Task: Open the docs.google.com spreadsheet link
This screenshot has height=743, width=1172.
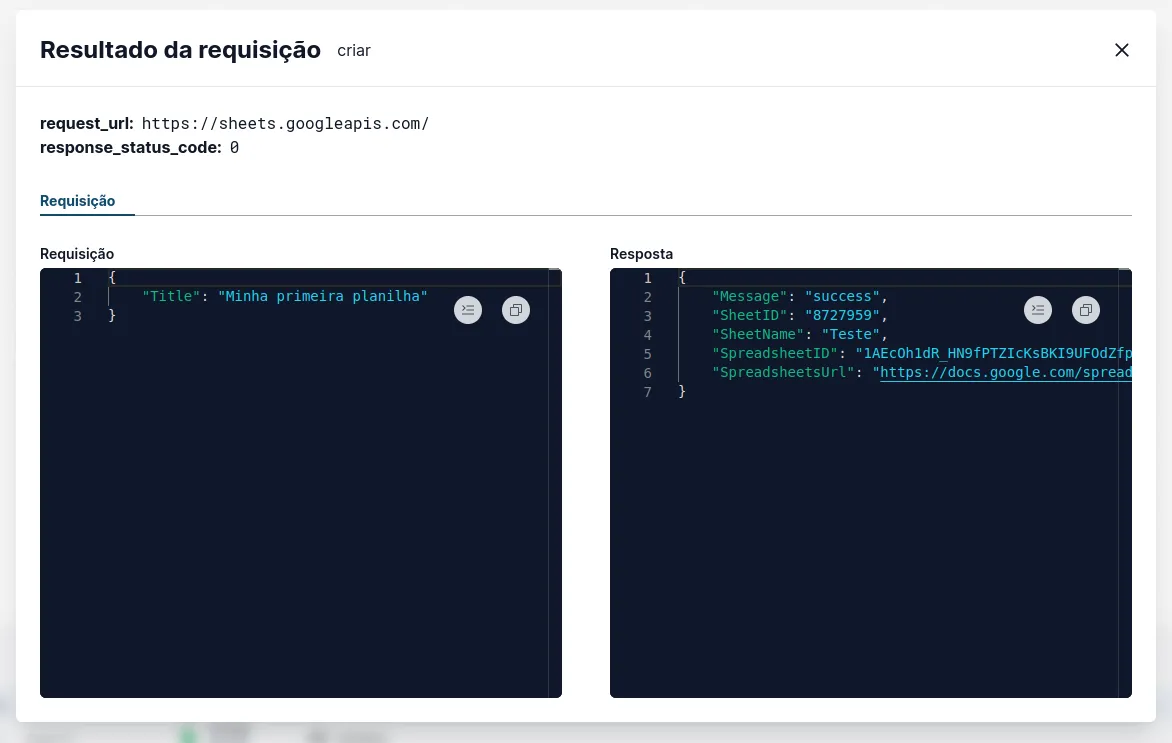Action: [x=1005, y=372]
